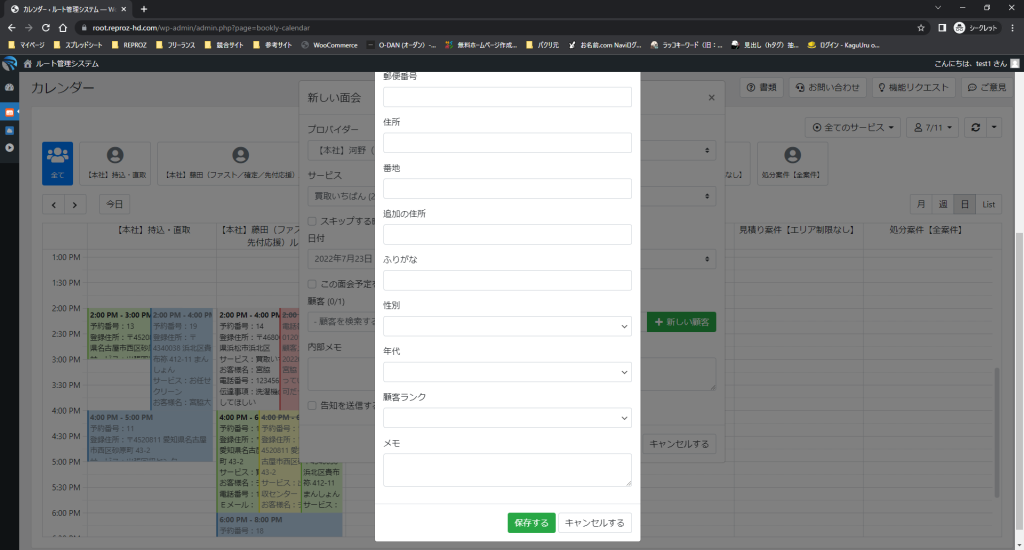Select the 処分案件【全案件】 staff avatar
This screenshot has height=550, width=1024.
click(x=792, y=161)
